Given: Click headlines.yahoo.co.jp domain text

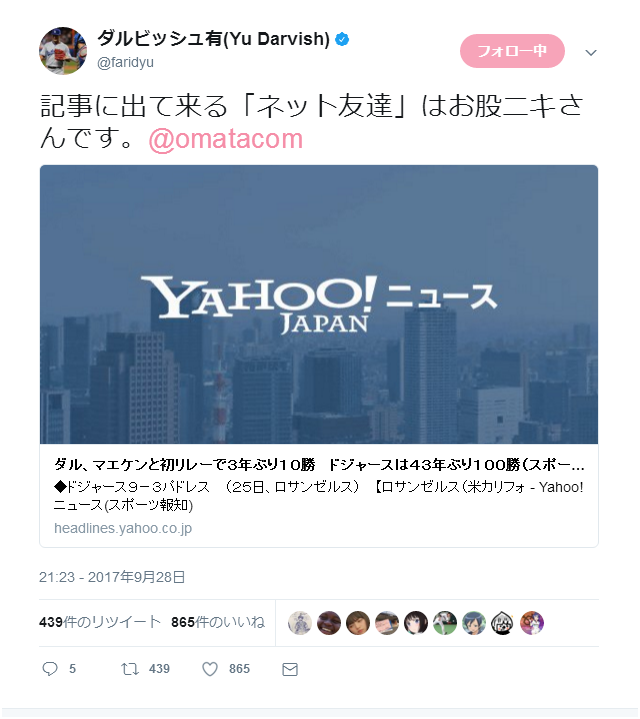Looking at the screenshot, I should 123,528.
